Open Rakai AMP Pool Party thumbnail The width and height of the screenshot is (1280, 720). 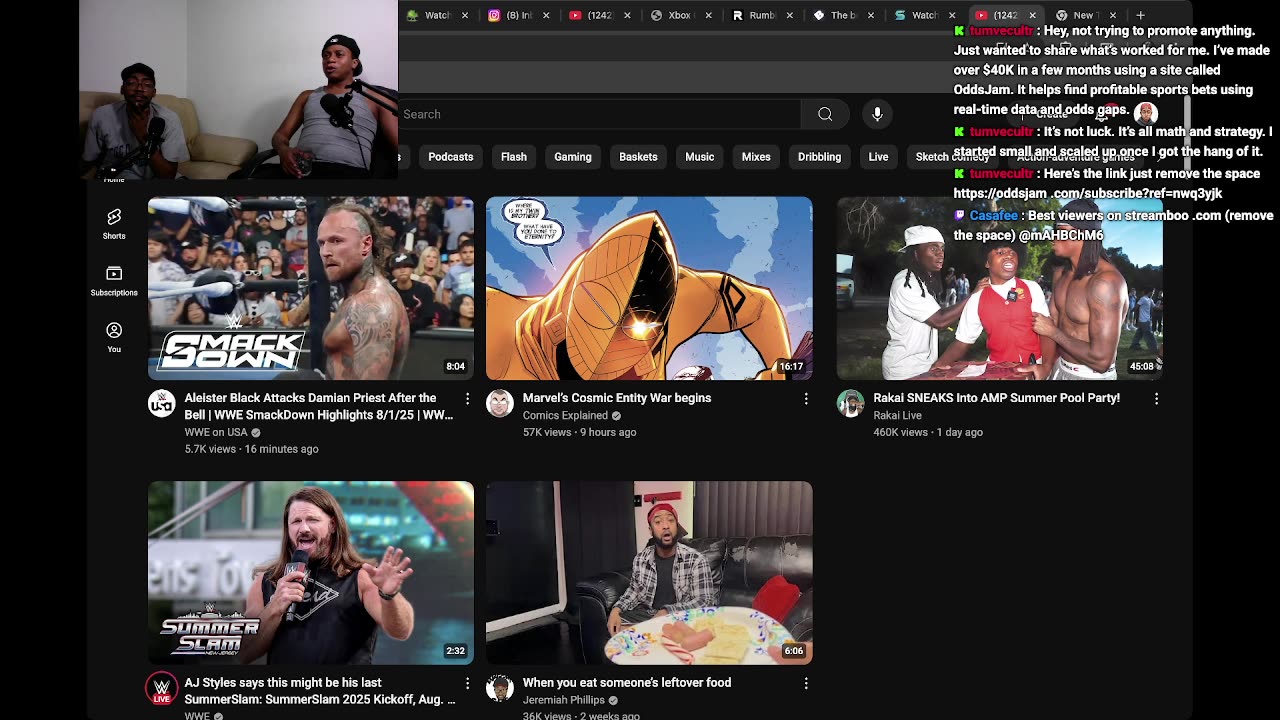pos(999,289)
